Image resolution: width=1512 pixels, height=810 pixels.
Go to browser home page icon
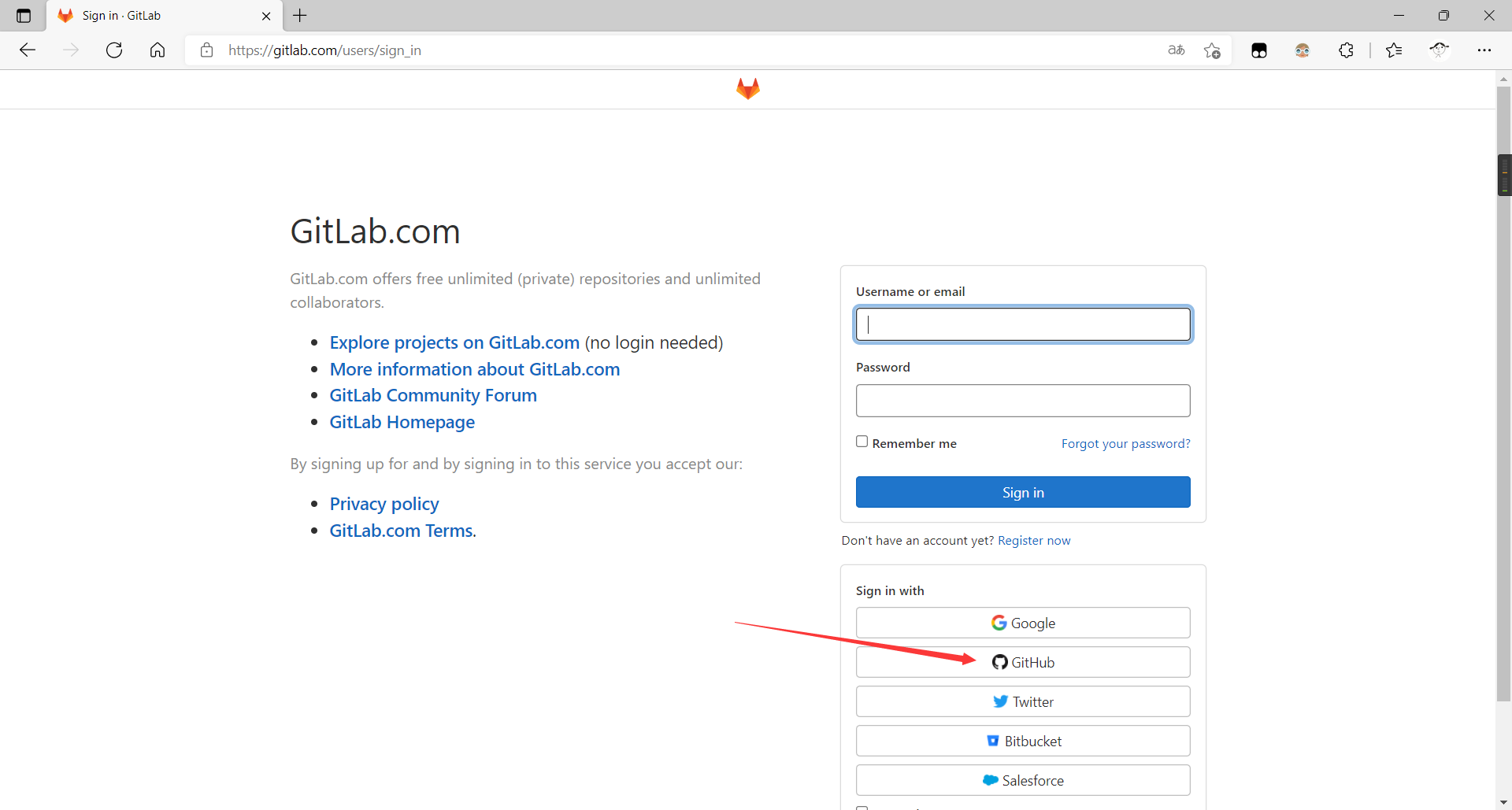tap(157, 50)
